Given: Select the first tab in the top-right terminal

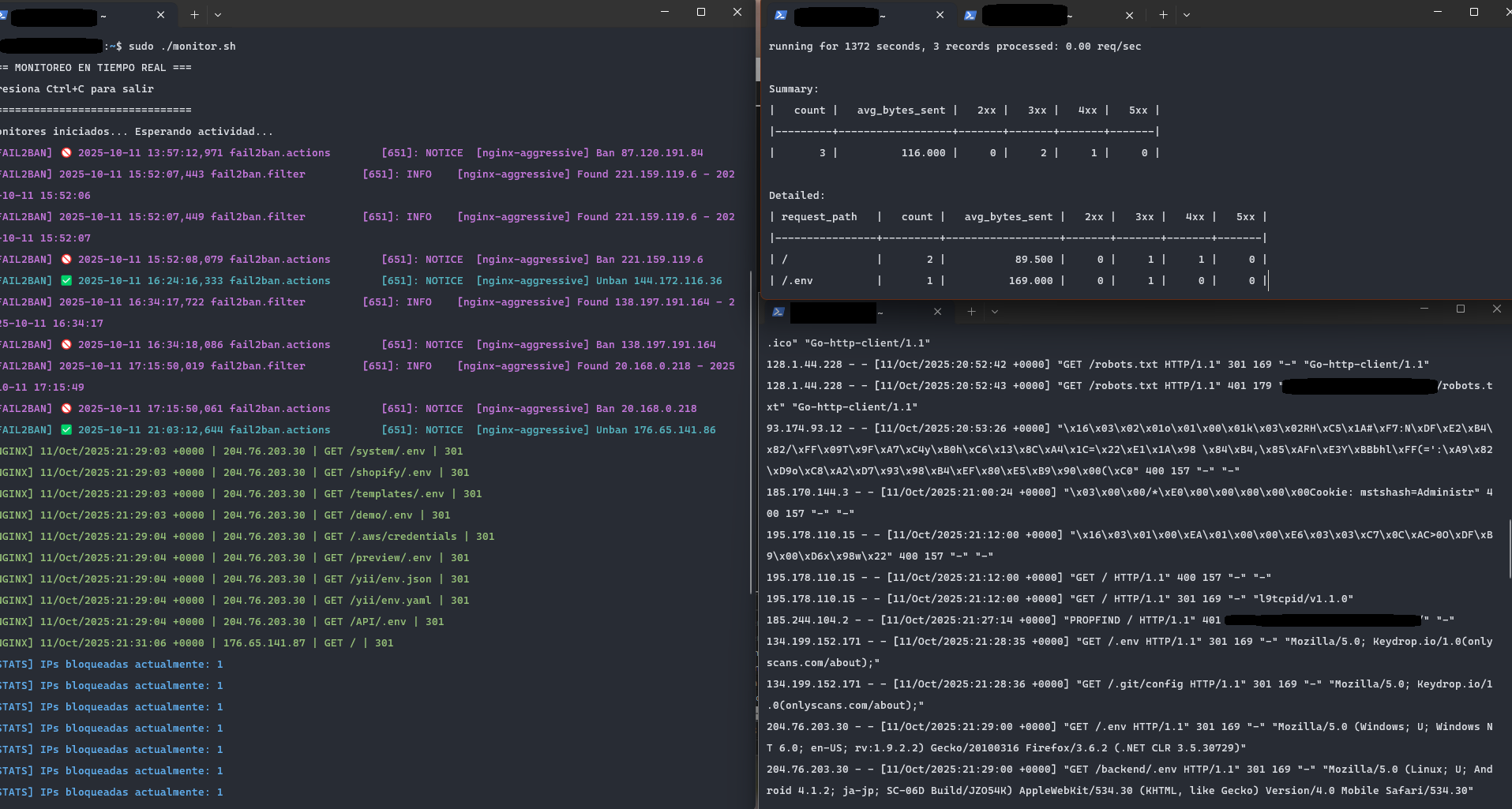Looking at the screenshot, I should tap(861, 15).
